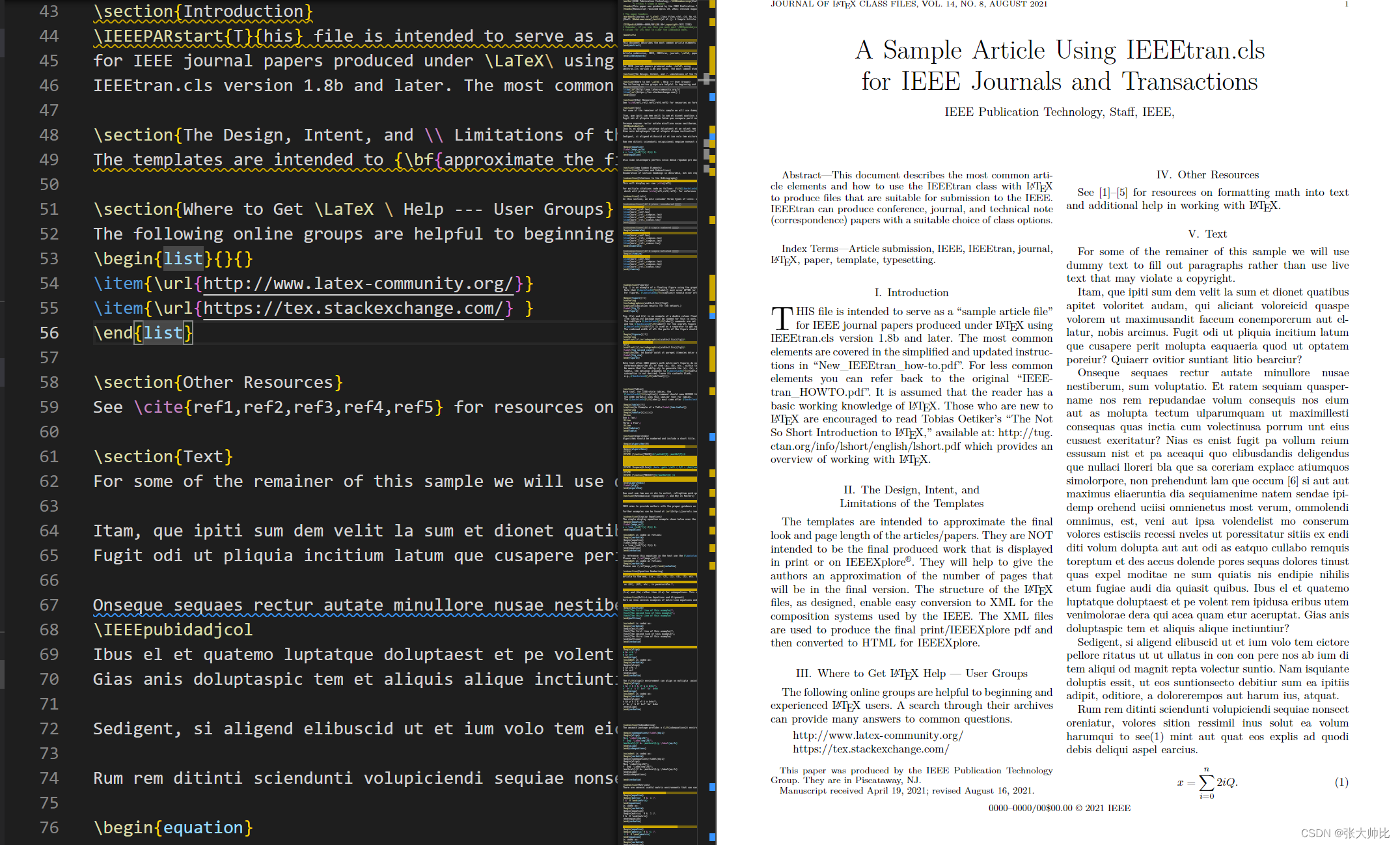Screen dimensions: 1400x845
Task: Click the PDF author line 'IEEE Publication Technology, Staff'
Action: pyautogui.click(x=1060, y=112)
